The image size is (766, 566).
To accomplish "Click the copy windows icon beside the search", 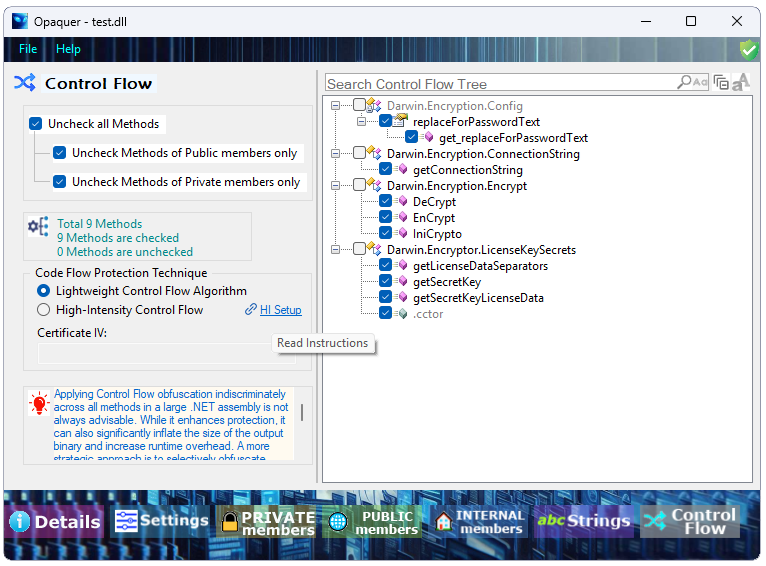I will (721, 83).
